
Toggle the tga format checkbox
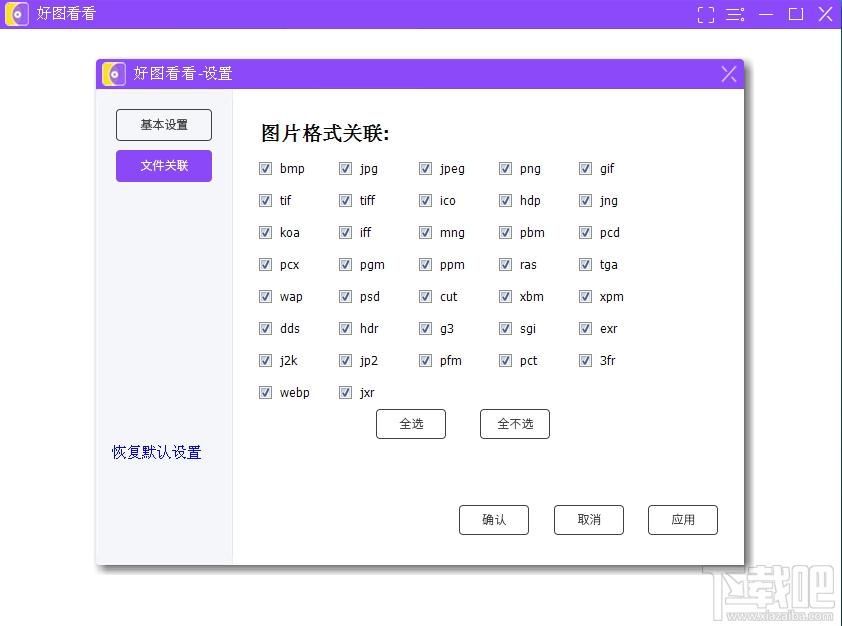(585, 265)
